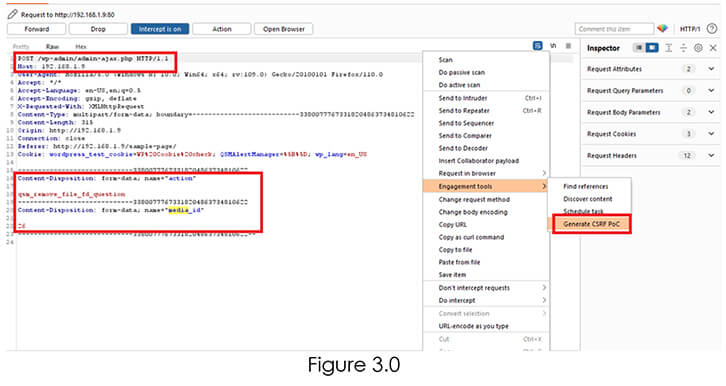Click the Open Browser button
Image resolution: width=726 pixels, height=386 pixels.
(x=284, y=29)
